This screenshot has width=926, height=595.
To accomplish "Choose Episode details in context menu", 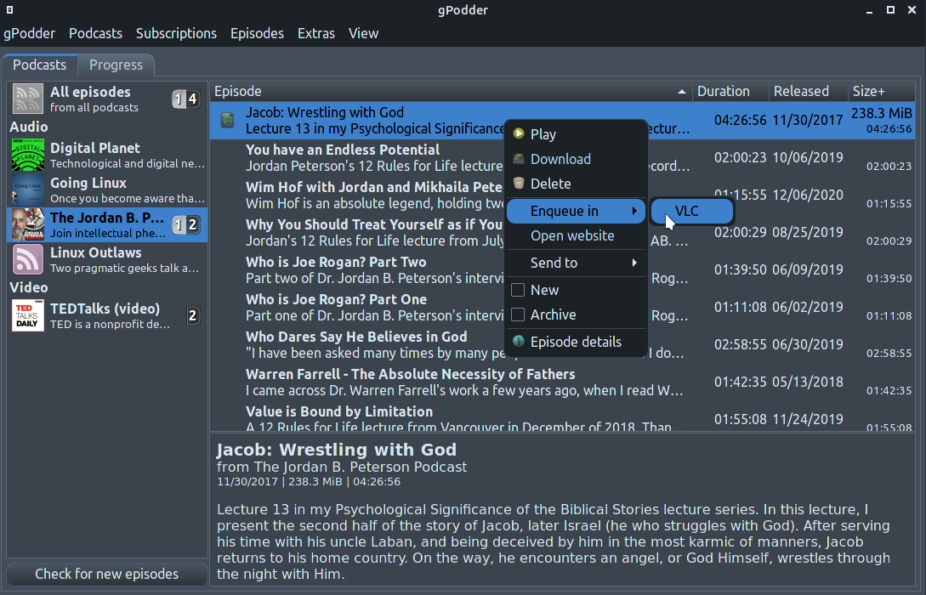I will (x=577, y=342).
